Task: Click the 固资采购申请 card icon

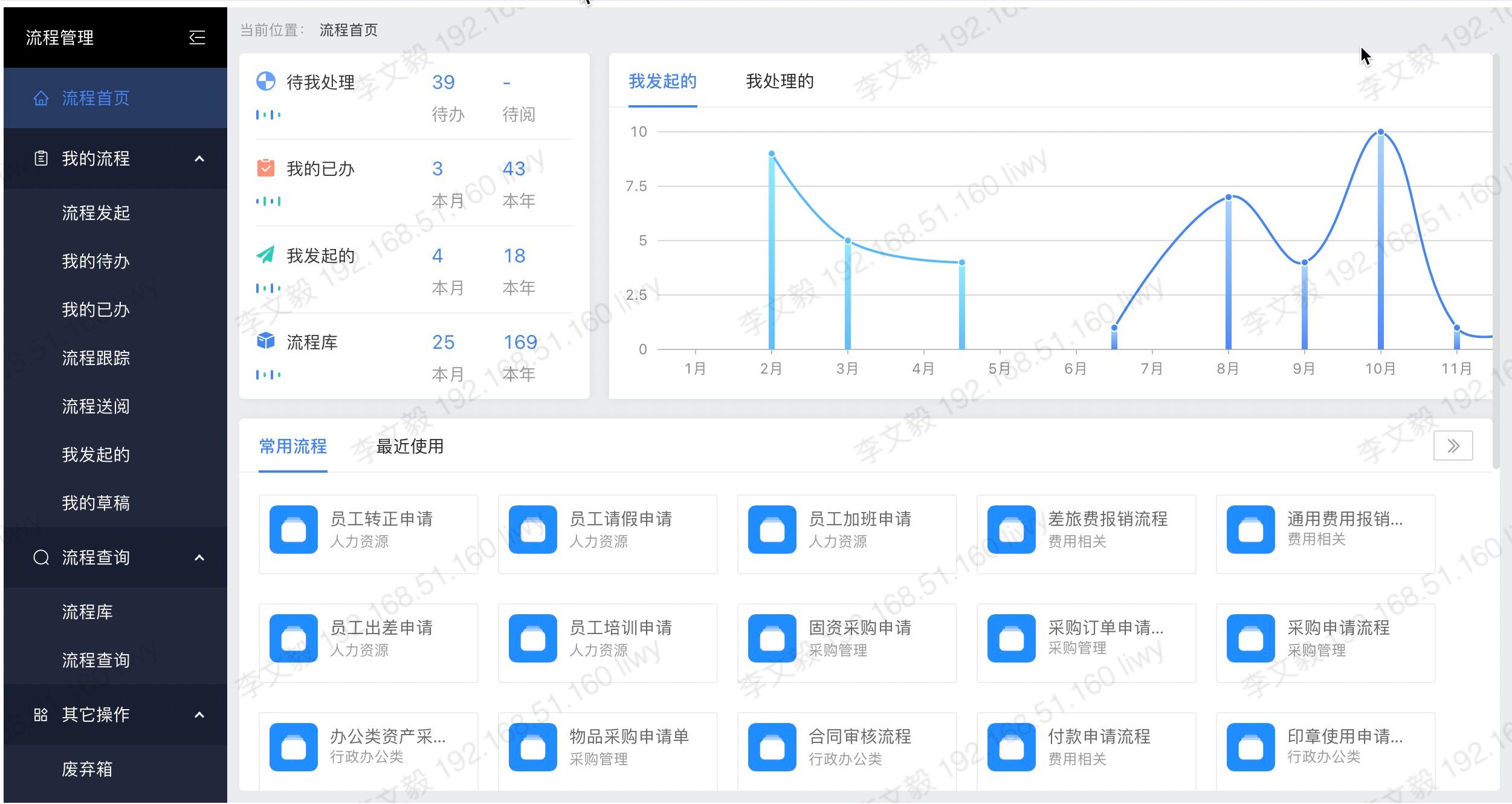Action: pos(772,638)
